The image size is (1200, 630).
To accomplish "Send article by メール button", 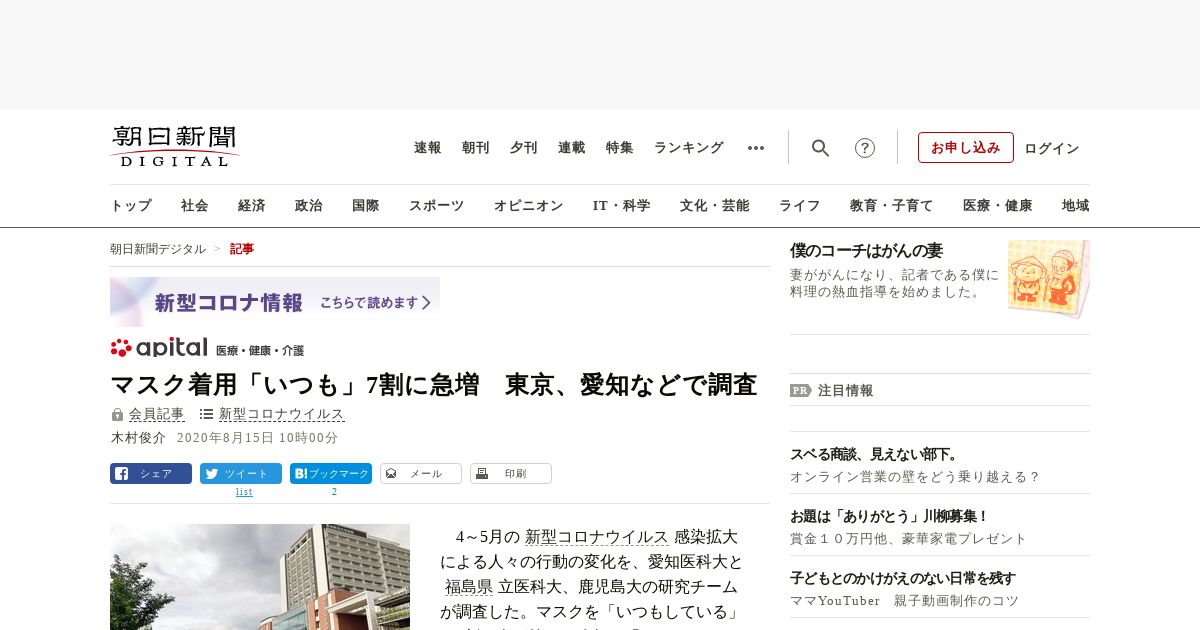I will [421, 474].
